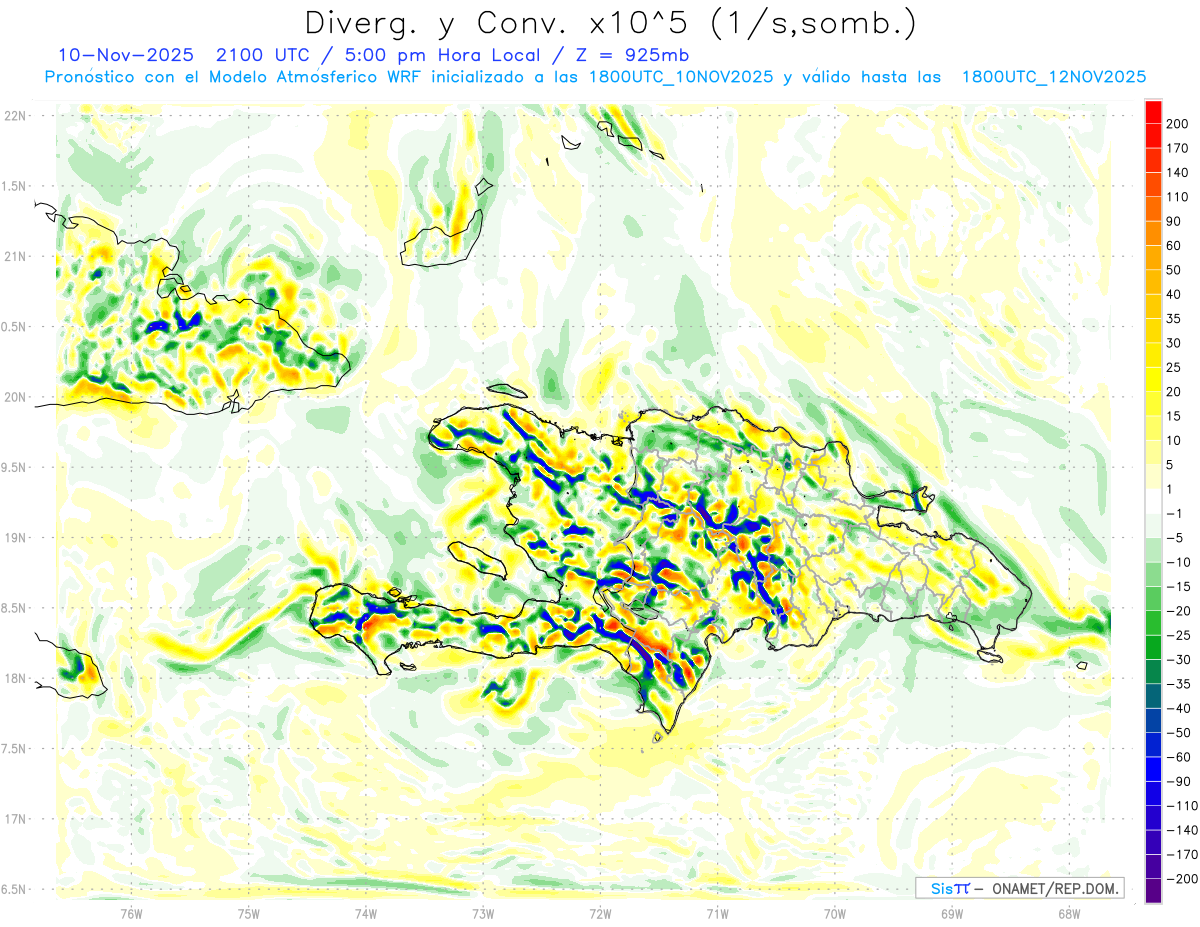
Task: Pick the white swatch between 1 and -1
Action: [1153, 502]
